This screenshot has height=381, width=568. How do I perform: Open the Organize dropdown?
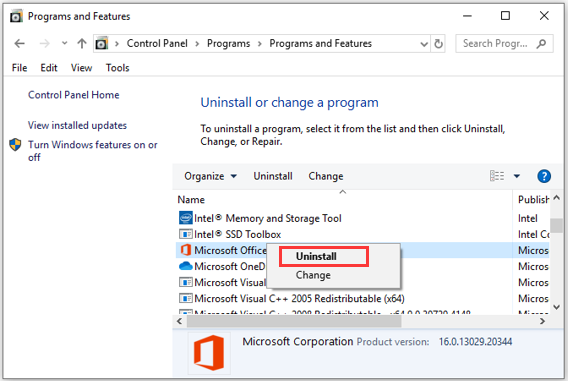(x=210, y=176)
